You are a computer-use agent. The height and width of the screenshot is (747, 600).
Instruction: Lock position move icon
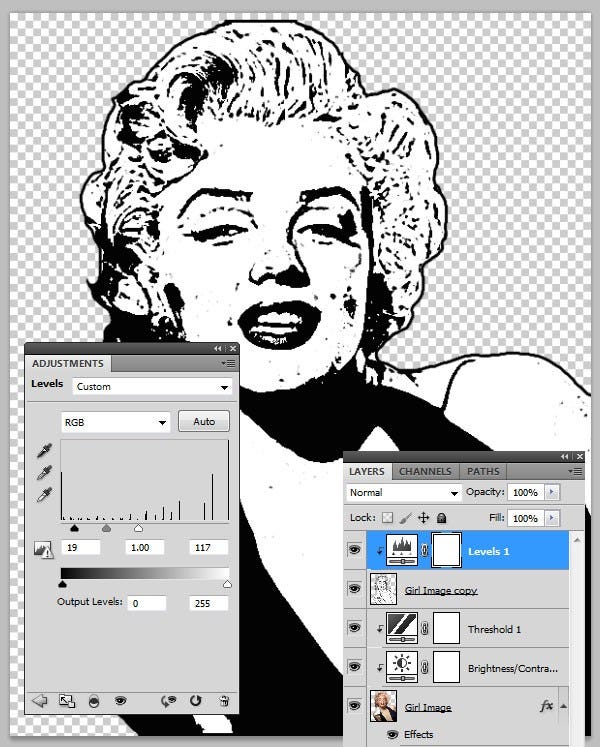[423, 517]
